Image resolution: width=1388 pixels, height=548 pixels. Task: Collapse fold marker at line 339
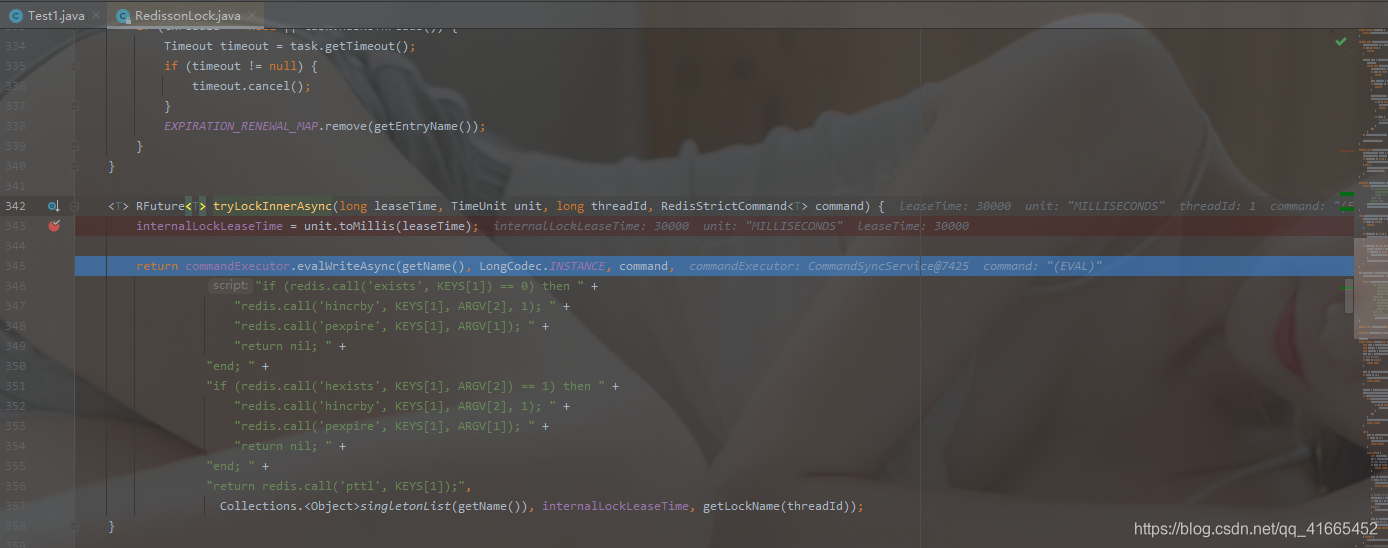click(x=75, y=146)
